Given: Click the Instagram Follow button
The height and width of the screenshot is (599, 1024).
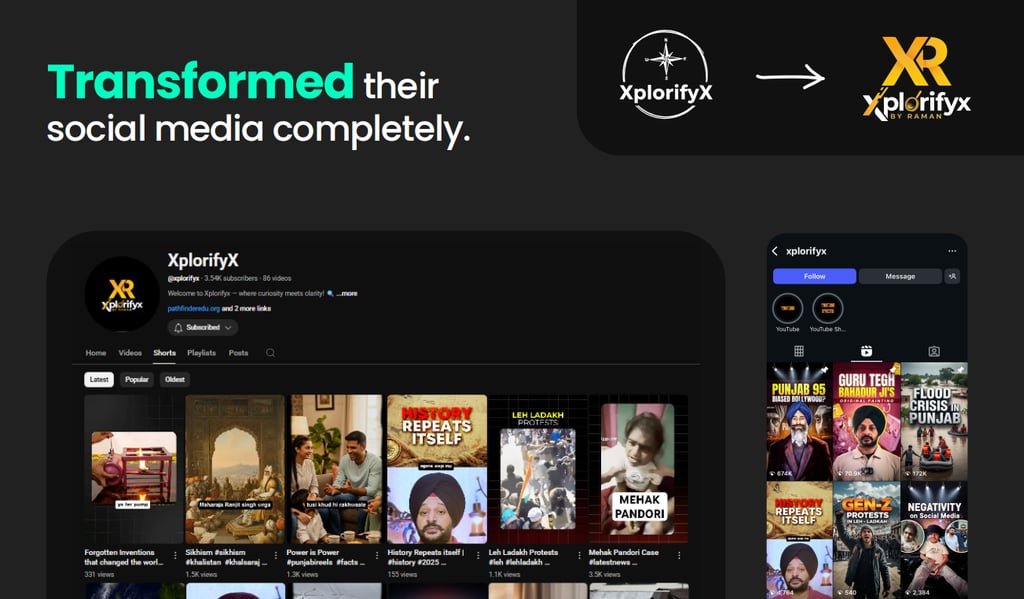Looking at the screenshot, I should click(x=814, y=276).
